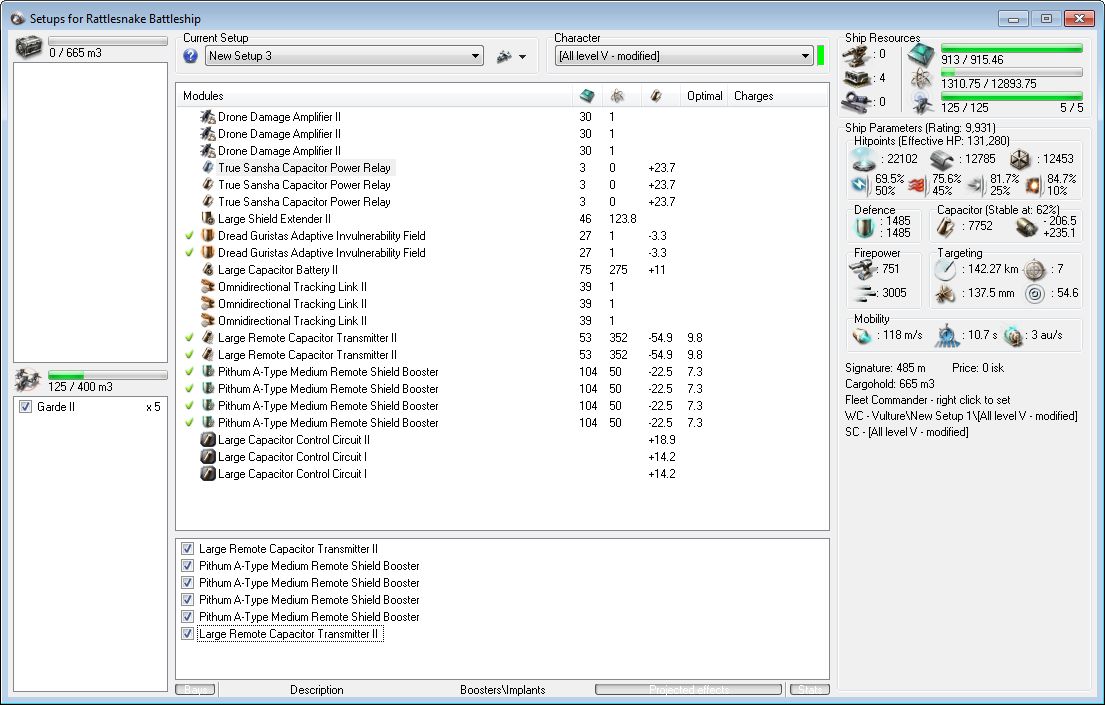Viewport: 1105px width, 705px height.
Task: Click the sensor strength icon next to 54.6
Action: click(1035, 293)
